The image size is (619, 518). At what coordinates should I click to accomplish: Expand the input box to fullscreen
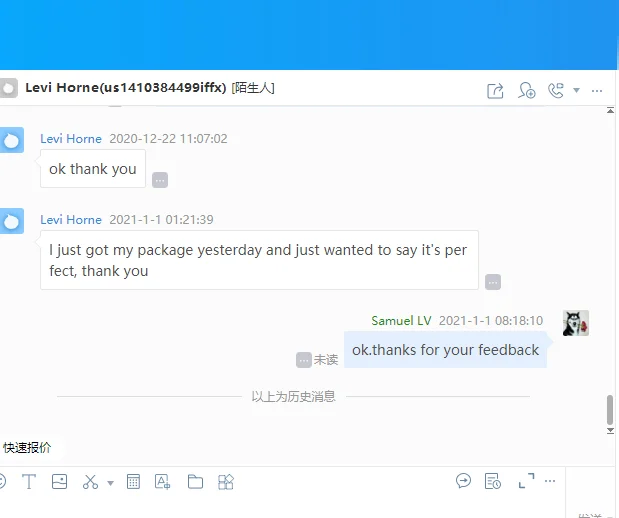526,481
